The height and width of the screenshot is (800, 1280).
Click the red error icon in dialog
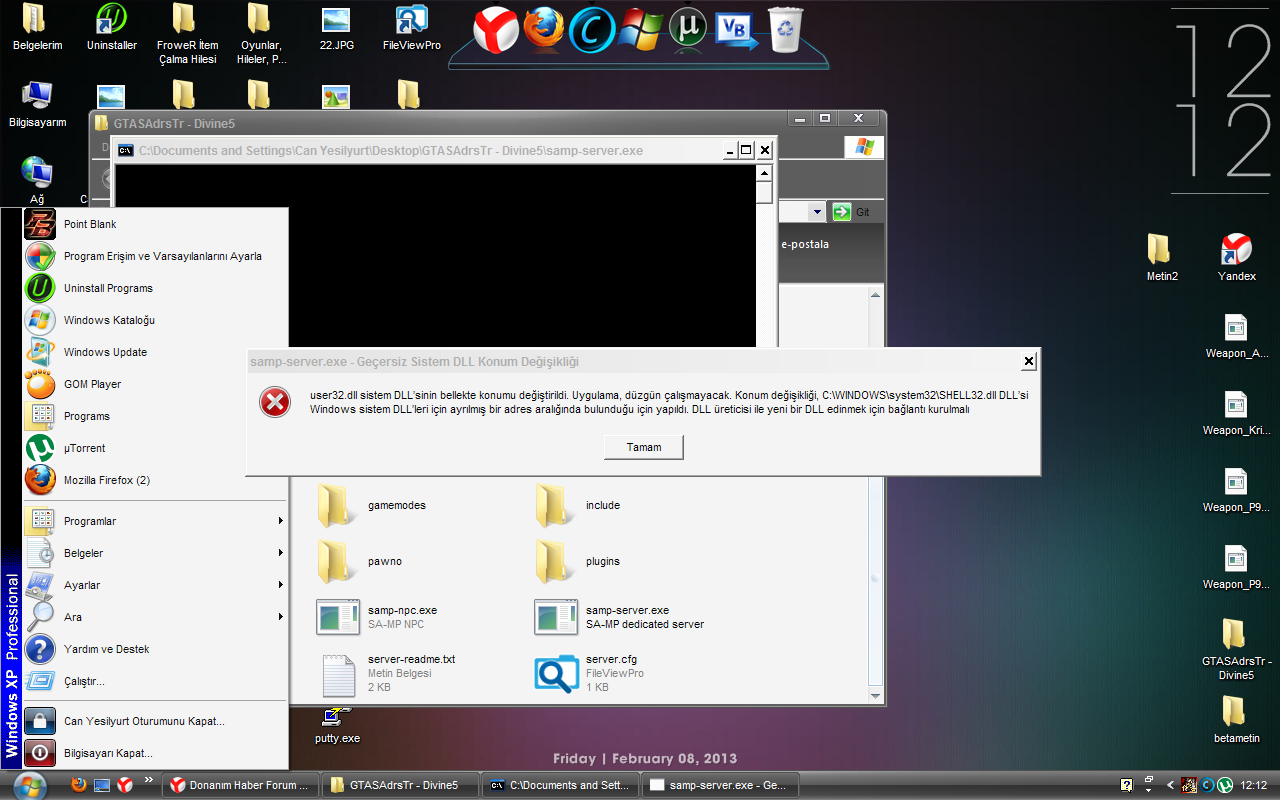click(x=274, y=402)
